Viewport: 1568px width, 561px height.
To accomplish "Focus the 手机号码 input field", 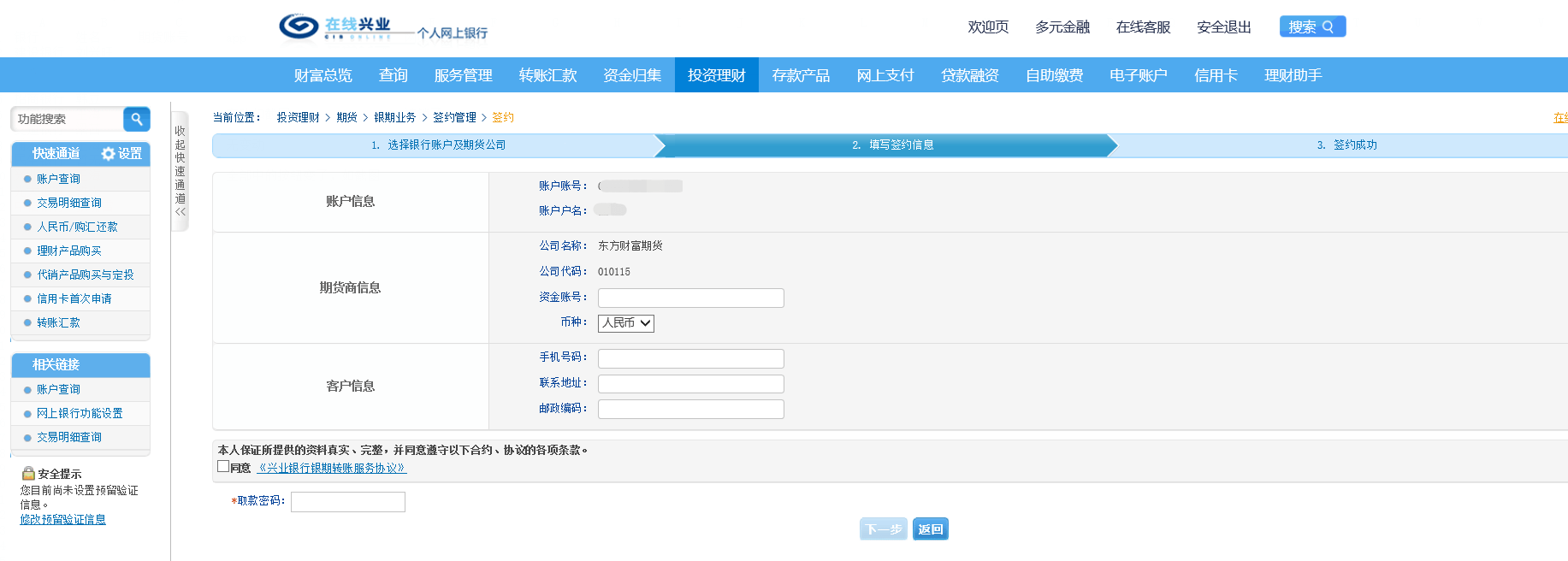I will (x=690, y=358).
